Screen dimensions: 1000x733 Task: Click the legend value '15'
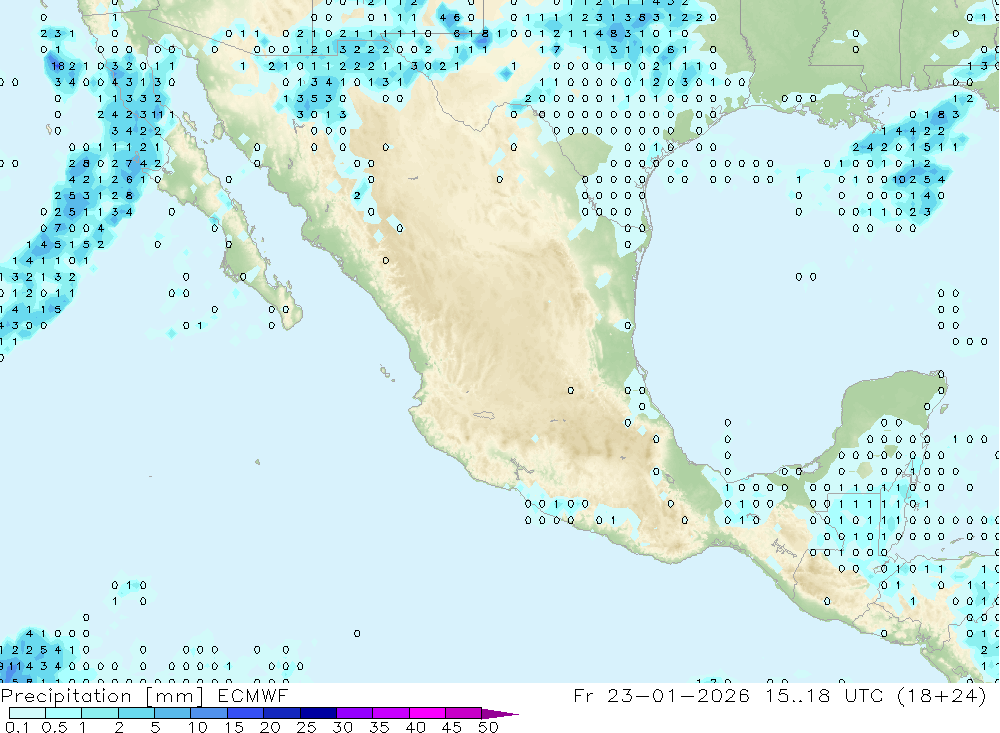(x=234, y=727)
